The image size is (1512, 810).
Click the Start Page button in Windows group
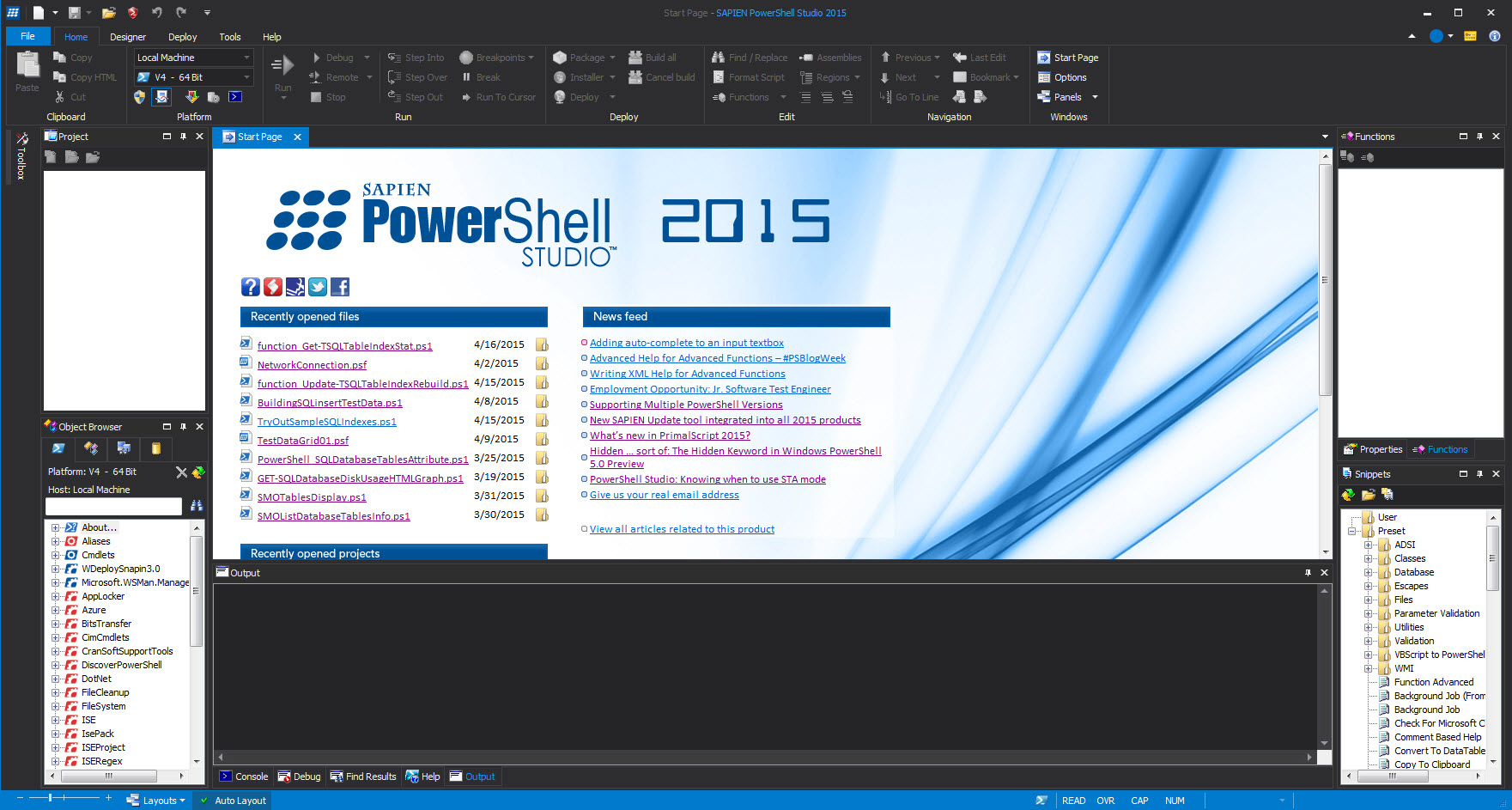1067,58
